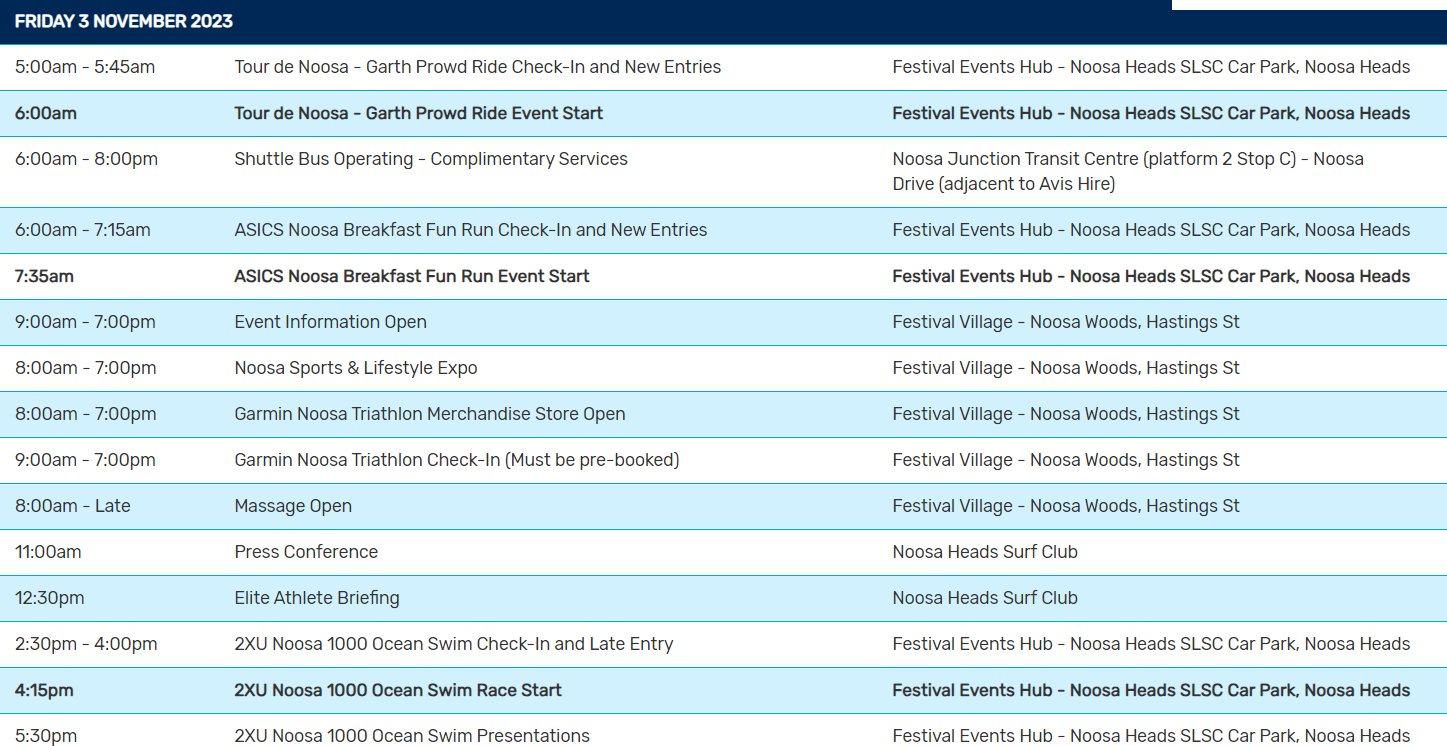Select the '5:00am - 5:45am' time cell

85,67
